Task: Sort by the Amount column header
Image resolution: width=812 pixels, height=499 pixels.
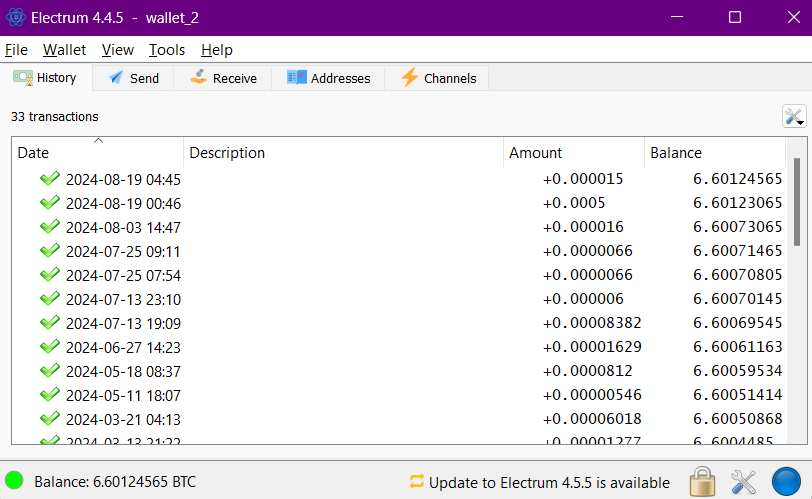Action: point(574,152)
